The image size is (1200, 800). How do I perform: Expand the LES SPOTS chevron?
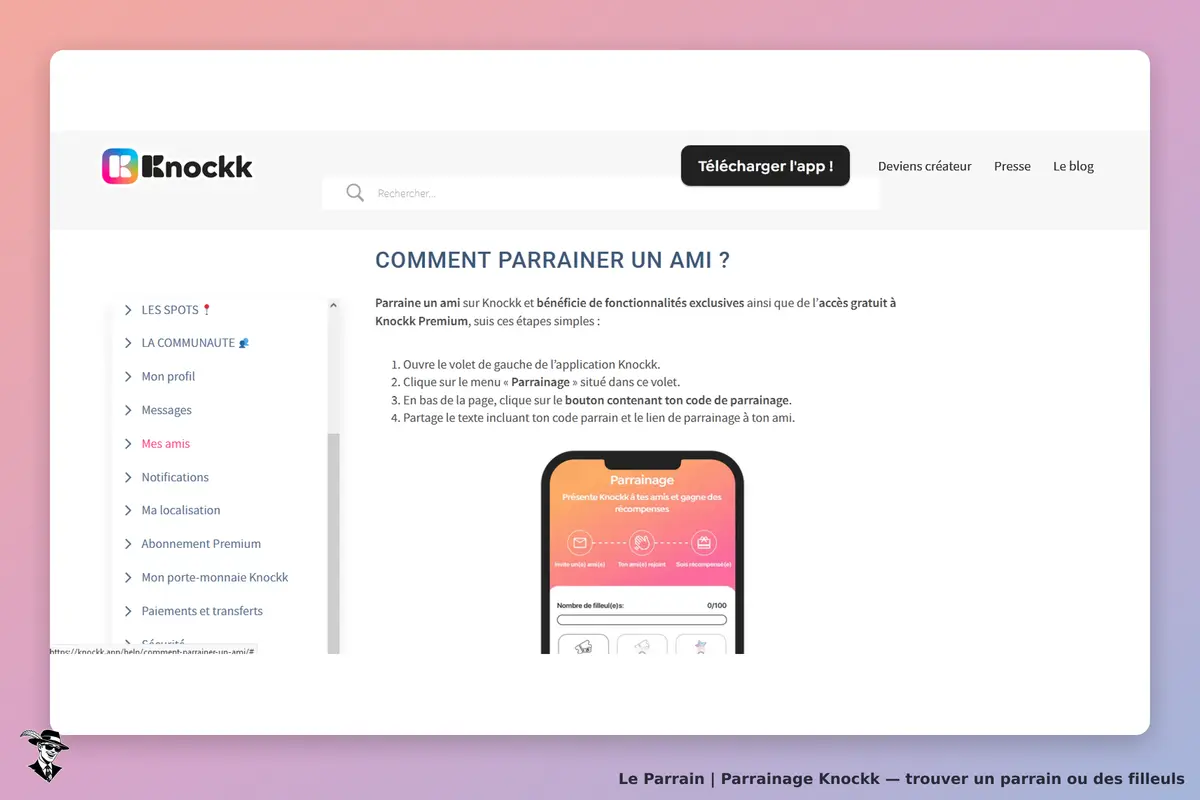tap(128, 310)
